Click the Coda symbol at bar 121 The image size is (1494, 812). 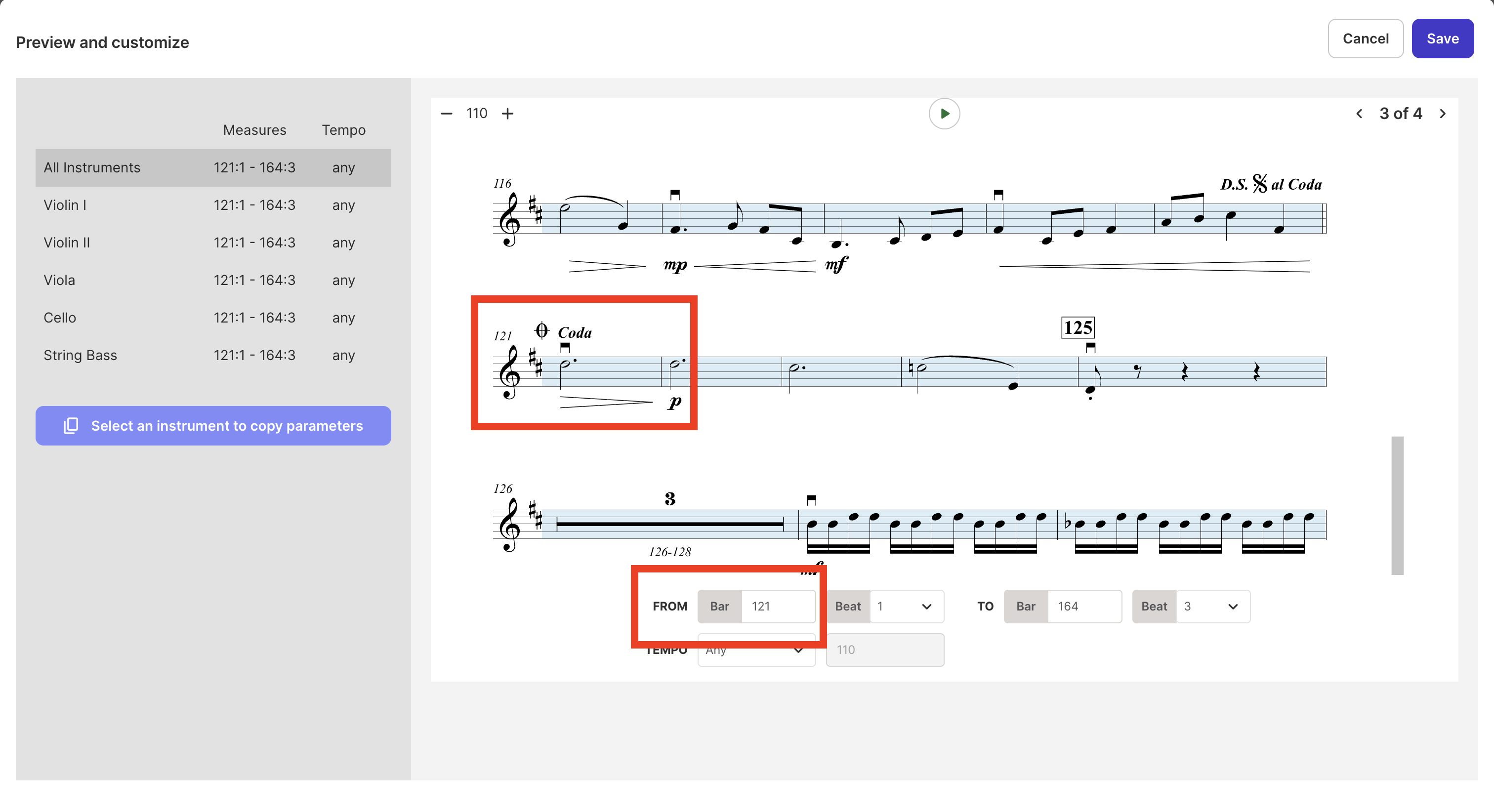[x=541, y=330]
